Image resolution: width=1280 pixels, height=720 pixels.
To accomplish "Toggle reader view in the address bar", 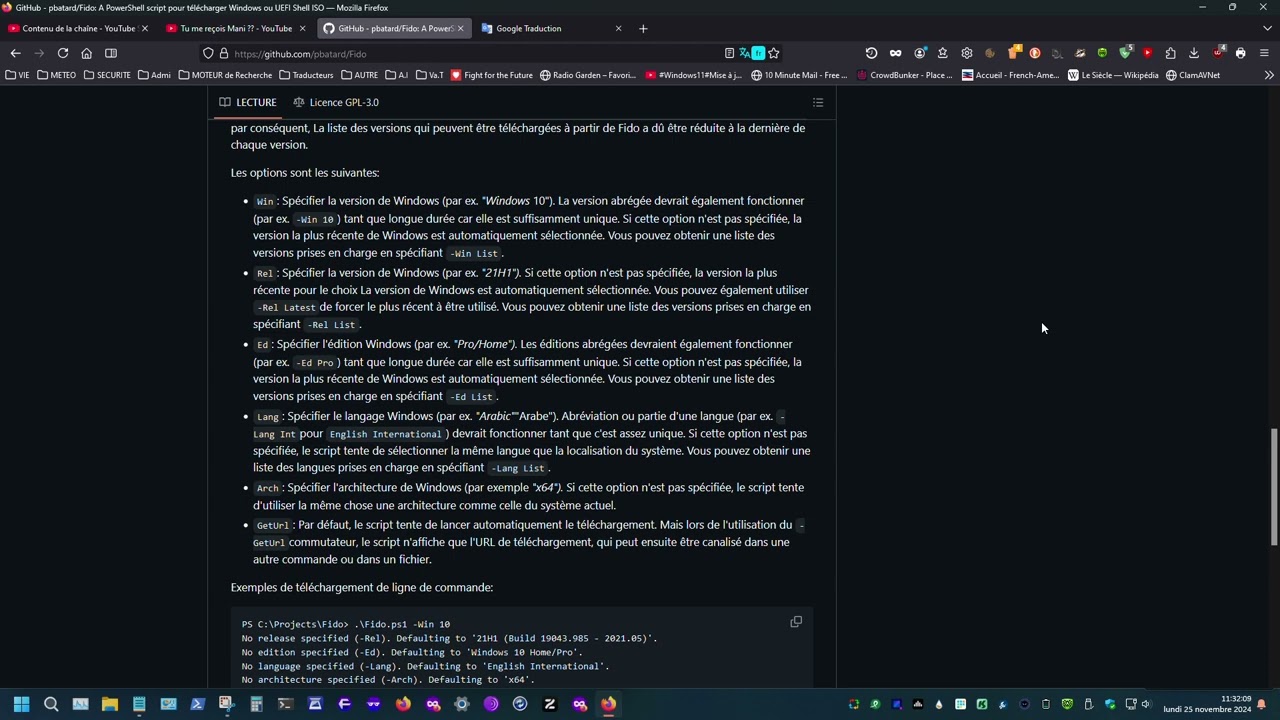I will (729, 53).
